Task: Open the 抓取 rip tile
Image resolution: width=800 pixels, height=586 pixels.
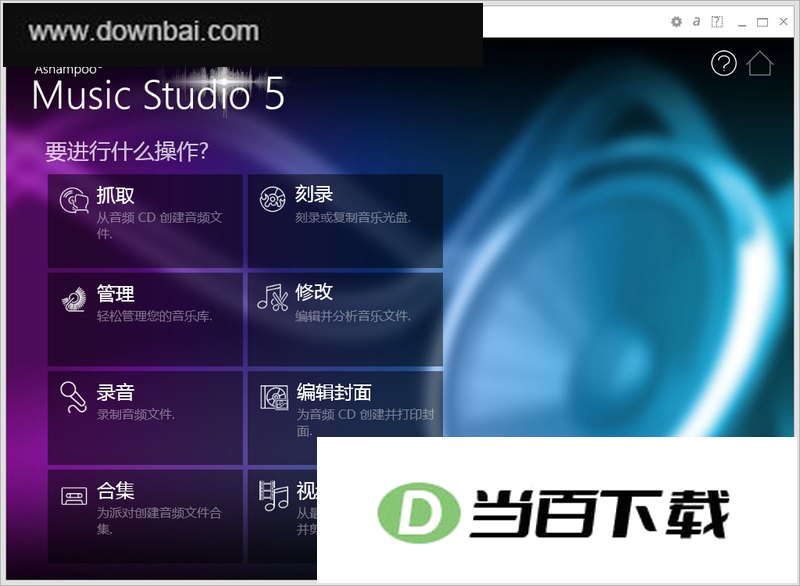Action: pyautogui.click(x=145, y=220)
